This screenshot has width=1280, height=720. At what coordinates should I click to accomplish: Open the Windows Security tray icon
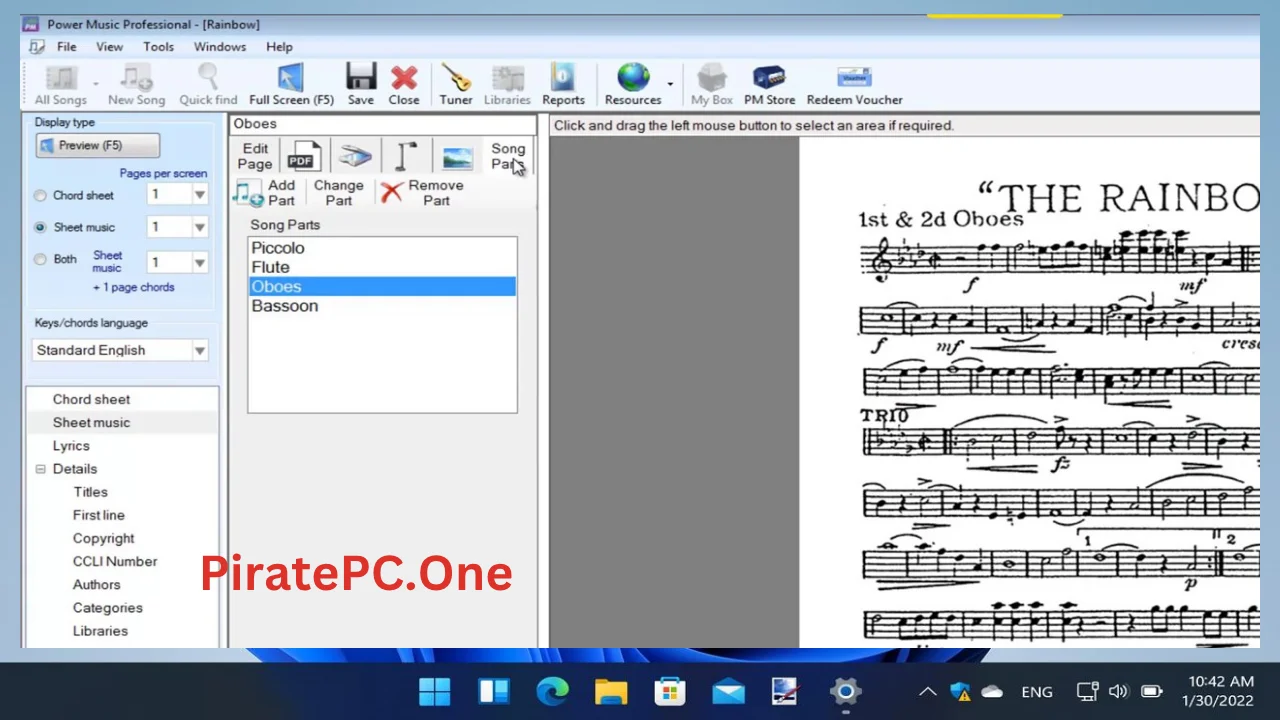coord(960,691)
